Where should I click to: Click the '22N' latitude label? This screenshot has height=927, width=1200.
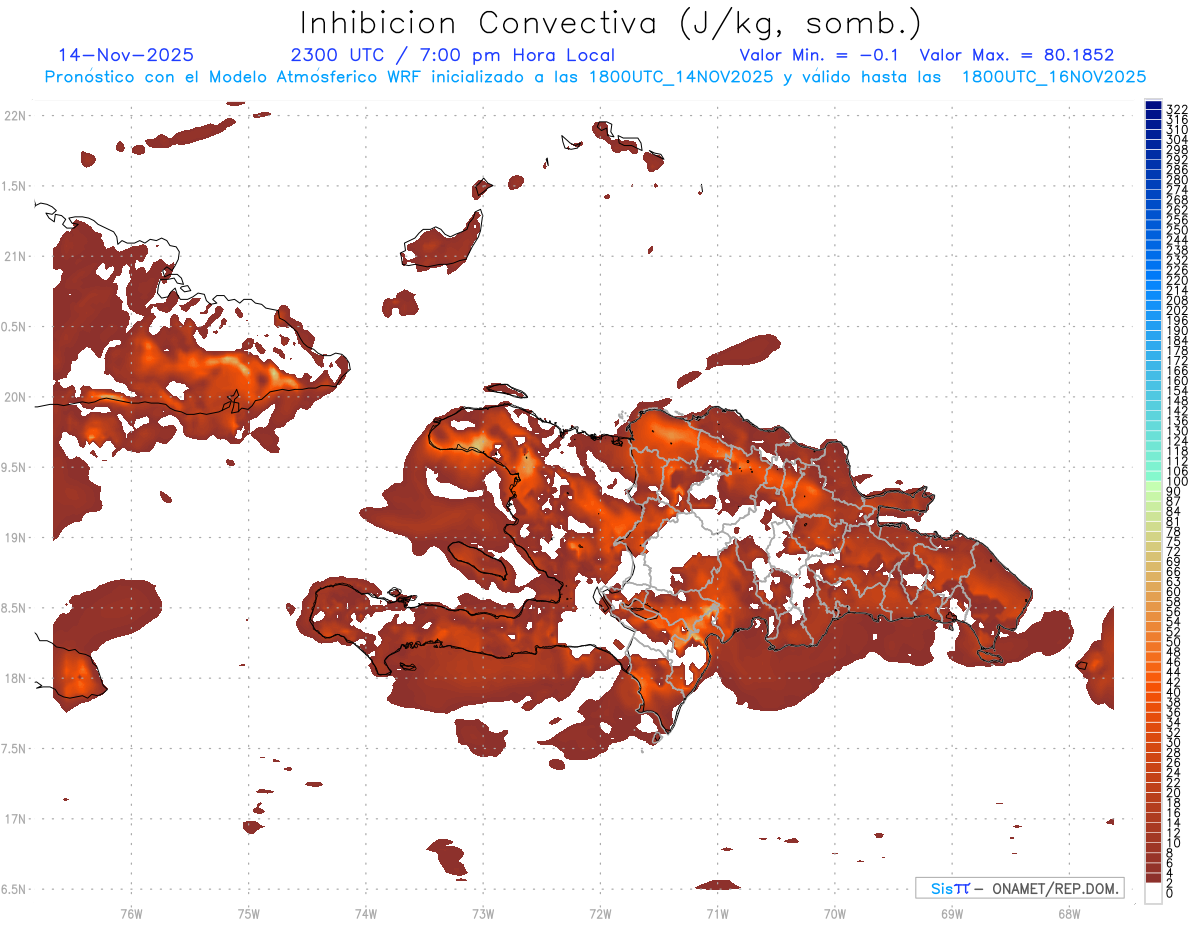click(x=15, y=116)
